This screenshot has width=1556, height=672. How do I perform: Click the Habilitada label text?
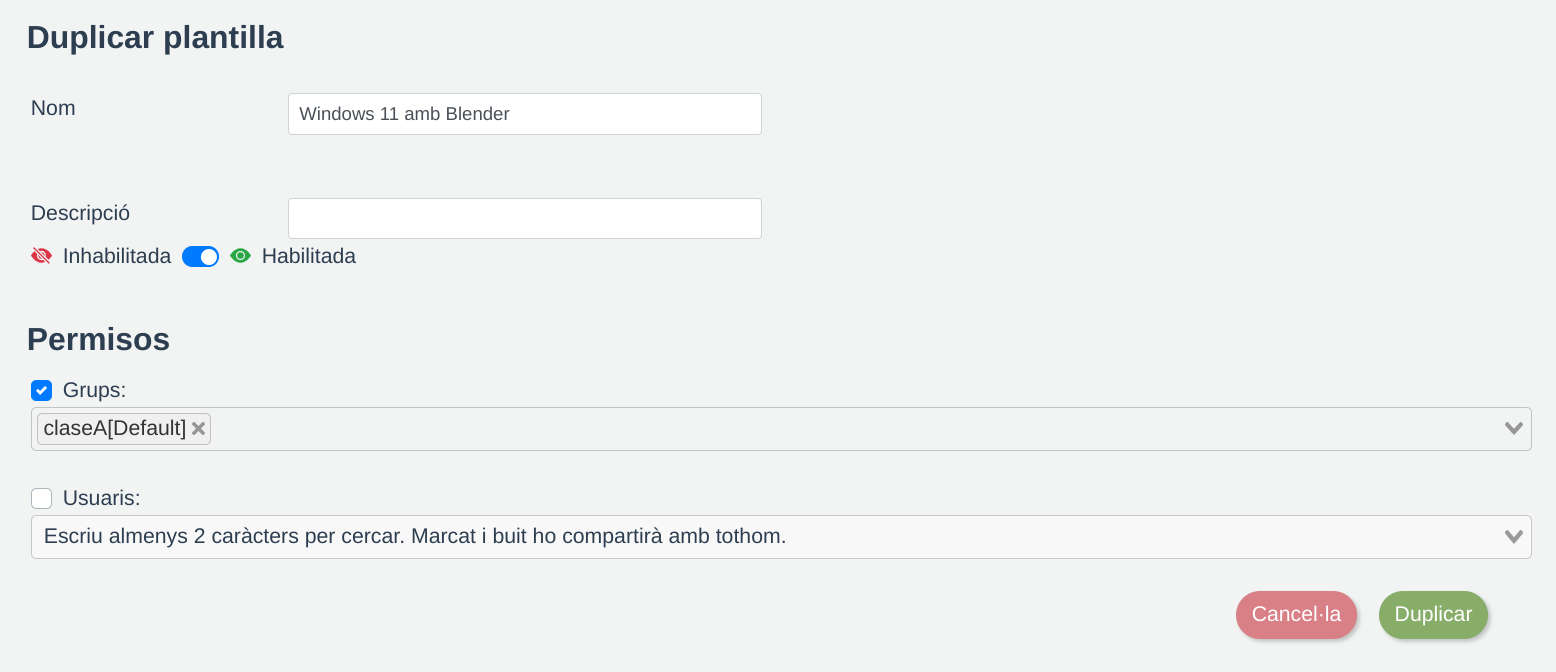[x=309, y=256]
